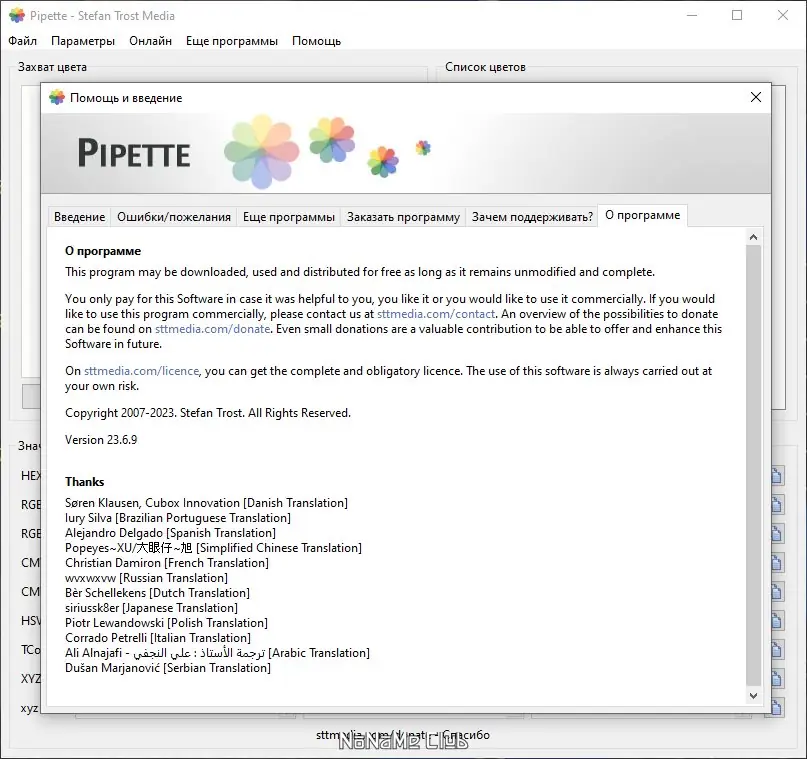Click the vertical scrollbar thumb in dialog

pos(753,466)
